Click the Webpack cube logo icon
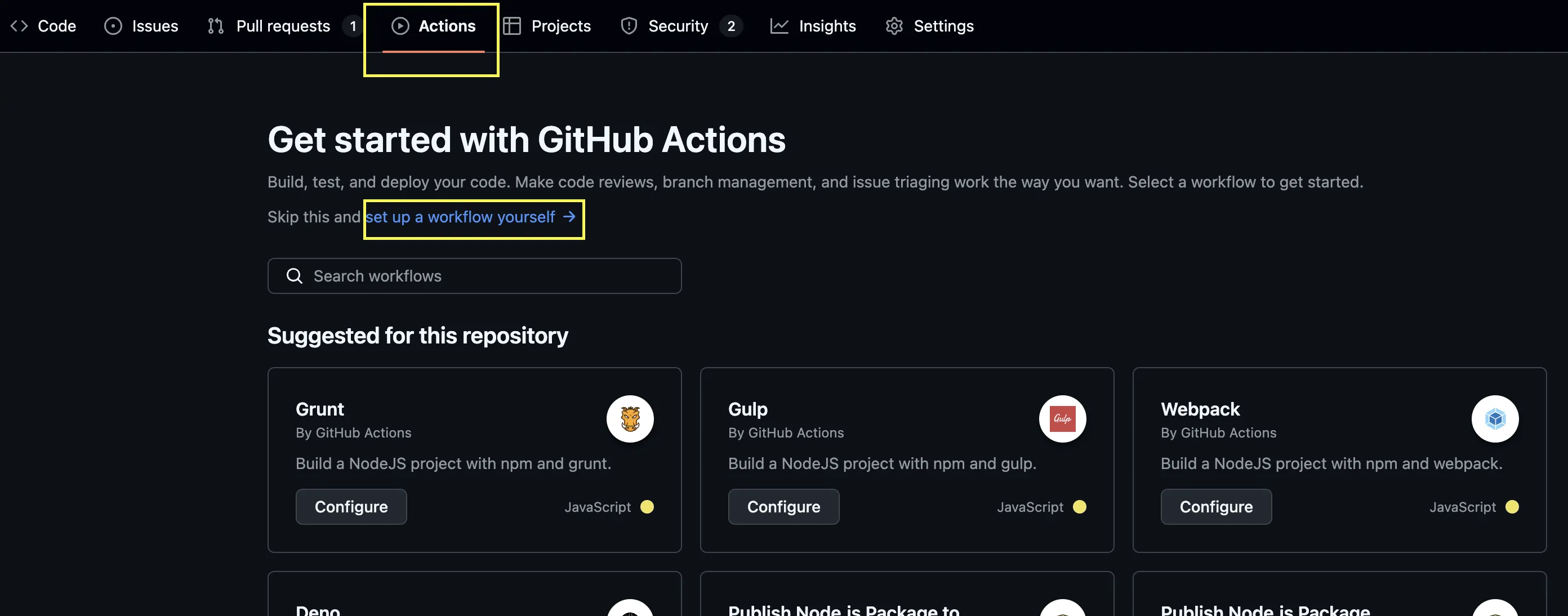The width and height of the screenshot is (1568, 616). [1494, 419]
